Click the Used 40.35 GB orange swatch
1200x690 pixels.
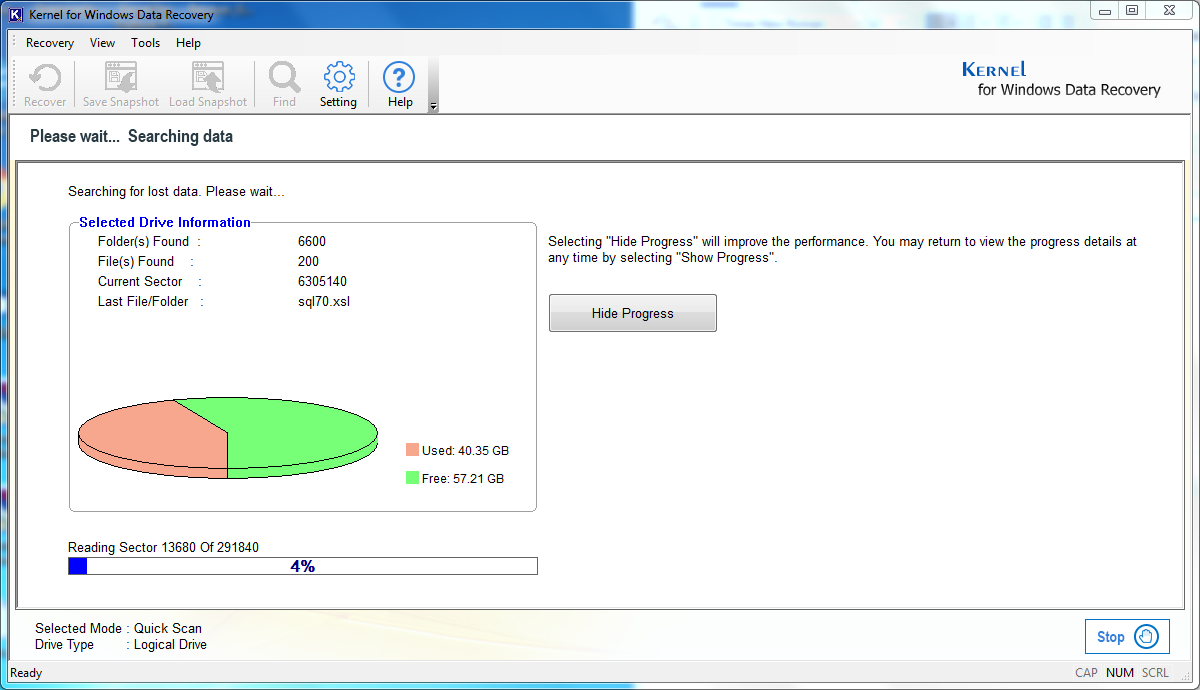click(x=412, y=450)
